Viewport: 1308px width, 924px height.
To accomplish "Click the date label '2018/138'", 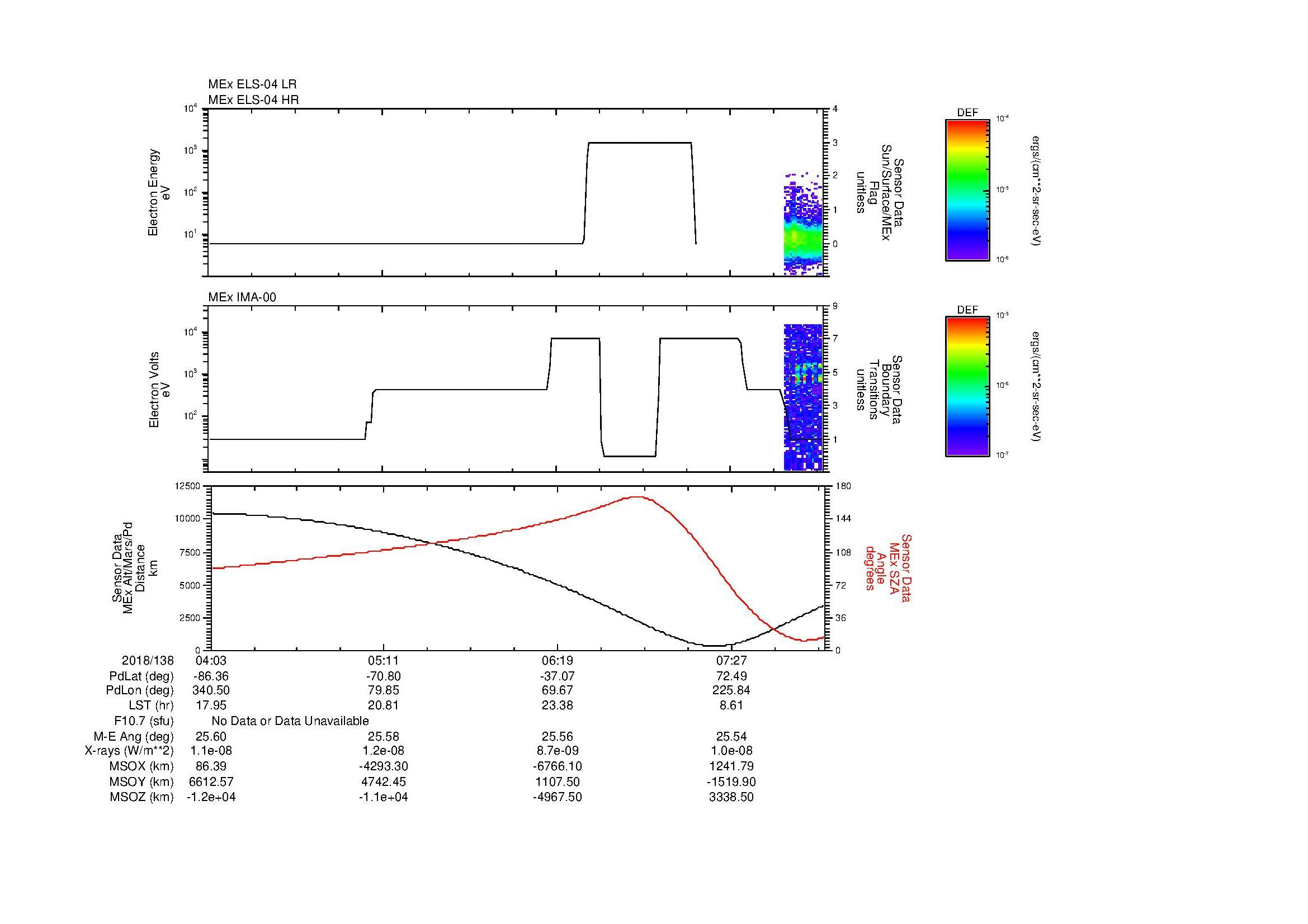I will pyautogui.click(x=148, y=660).
